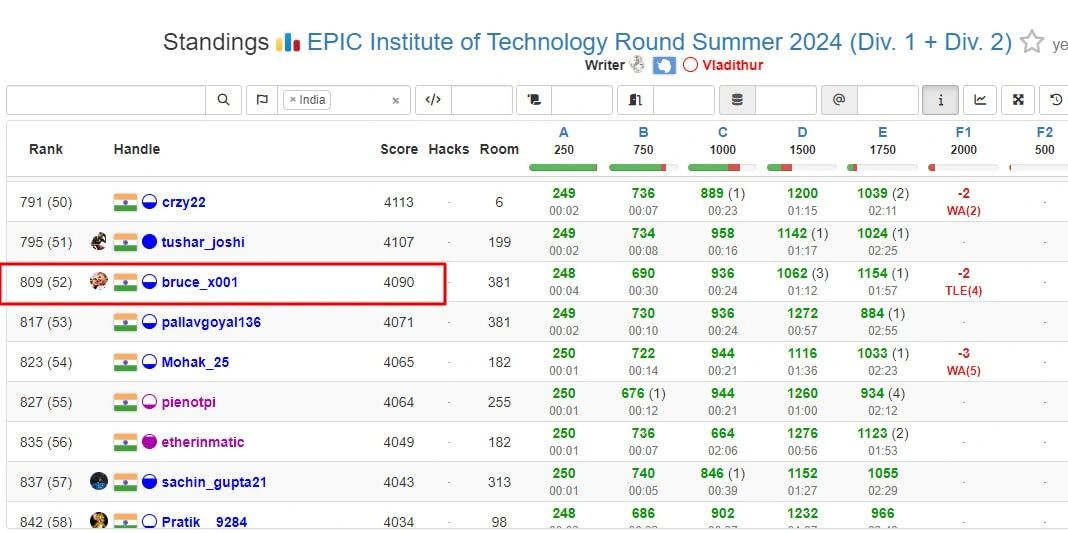The height and width of the screenshot is (533, 1068).
Task: Click problem F2 column header
Action: tap(1044, 133)
